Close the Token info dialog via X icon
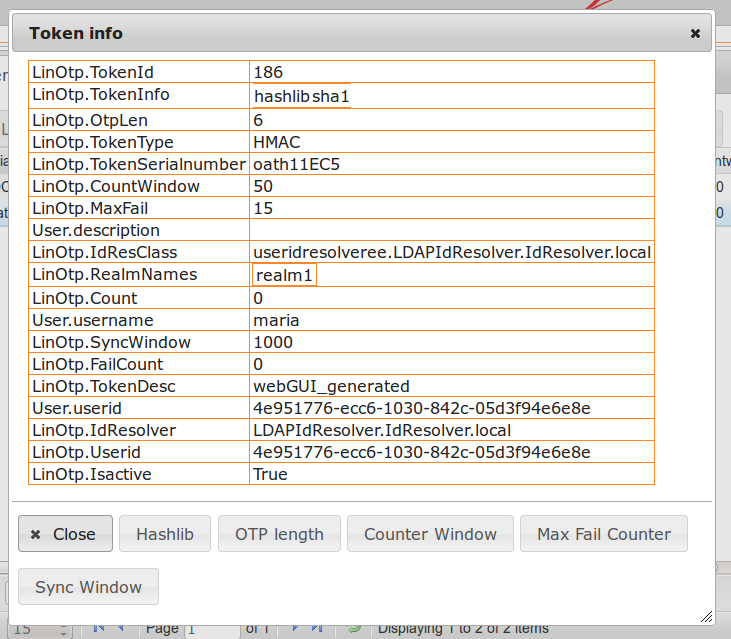The height and width of the screenshot is (639, 731). tap(695, 33)
